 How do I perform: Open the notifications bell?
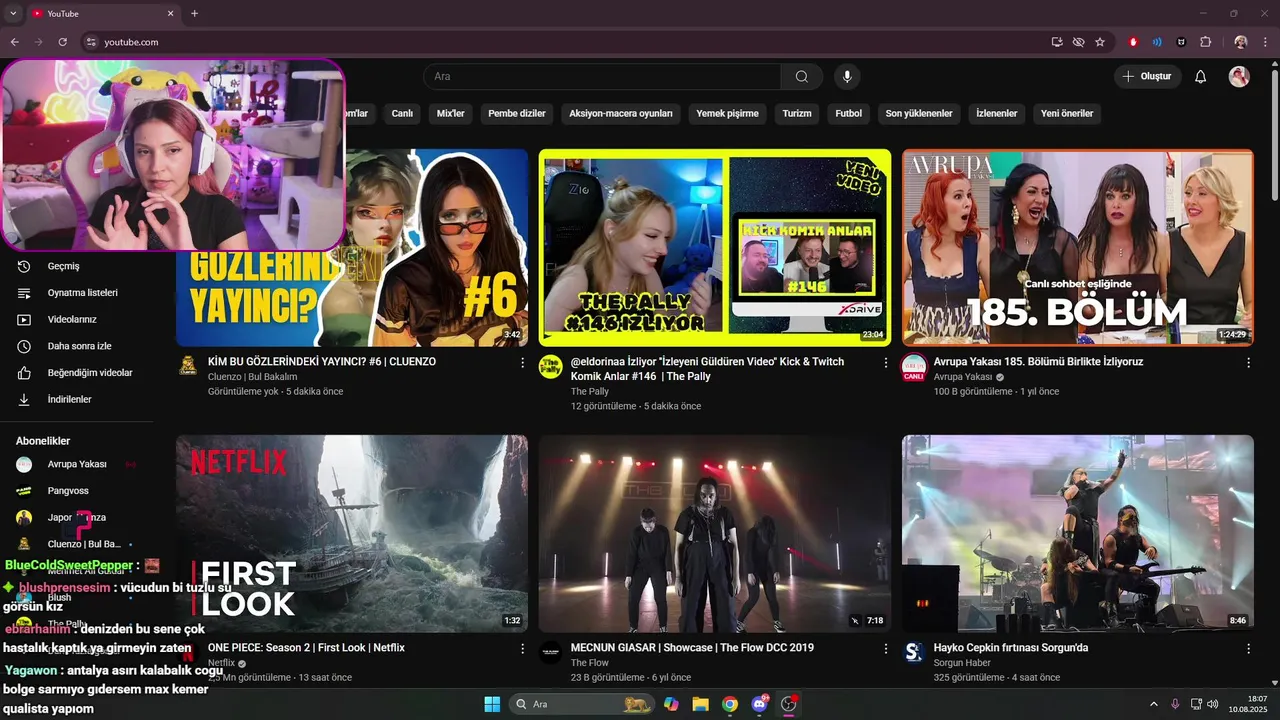click(x=1201, y=77)
